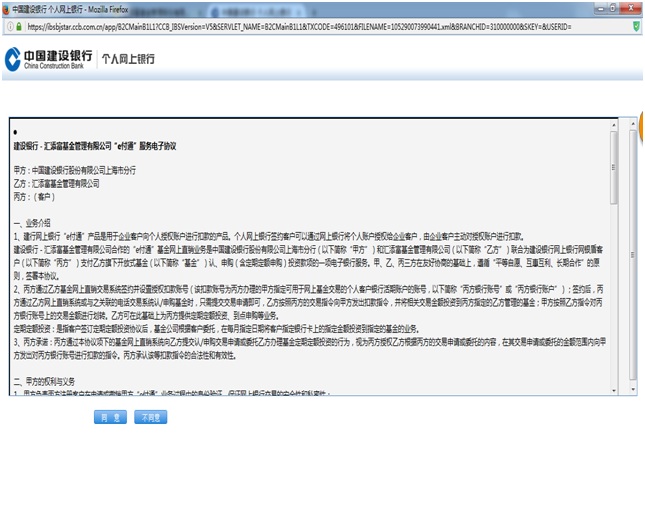The height and width of the screenshot is (510, 645).
Task: Maximize the Firefox window
Action: point(612,7)
